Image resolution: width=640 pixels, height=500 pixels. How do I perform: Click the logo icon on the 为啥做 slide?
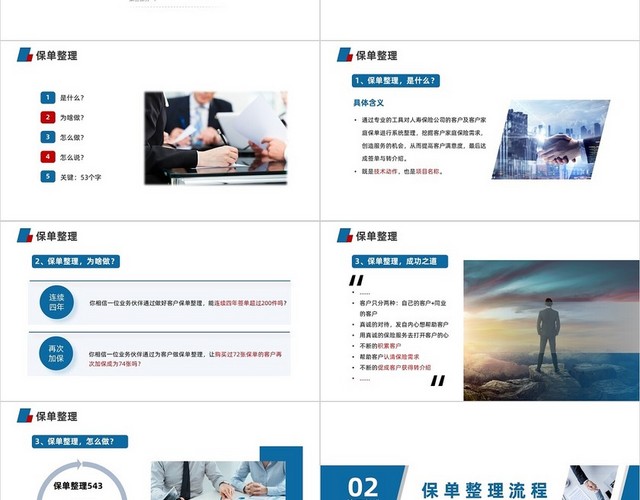tap(25, 235)
